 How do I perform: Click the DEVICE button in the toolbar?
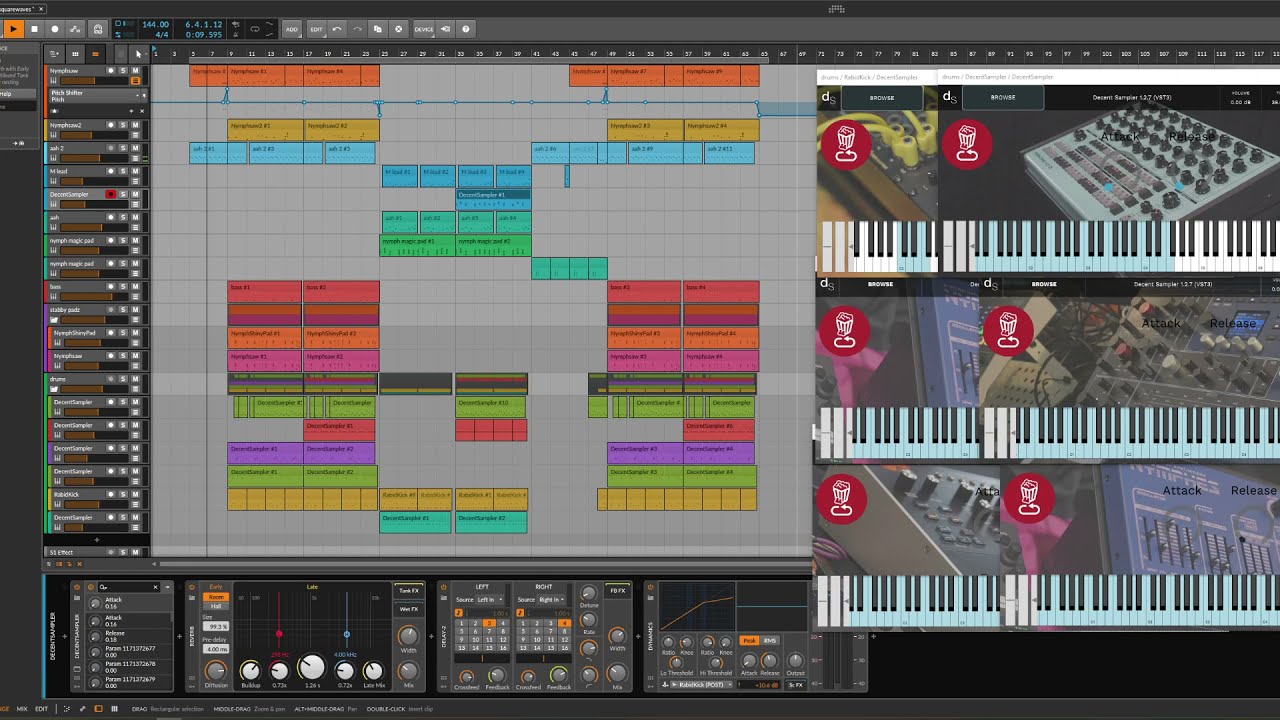tap(424, 29)
